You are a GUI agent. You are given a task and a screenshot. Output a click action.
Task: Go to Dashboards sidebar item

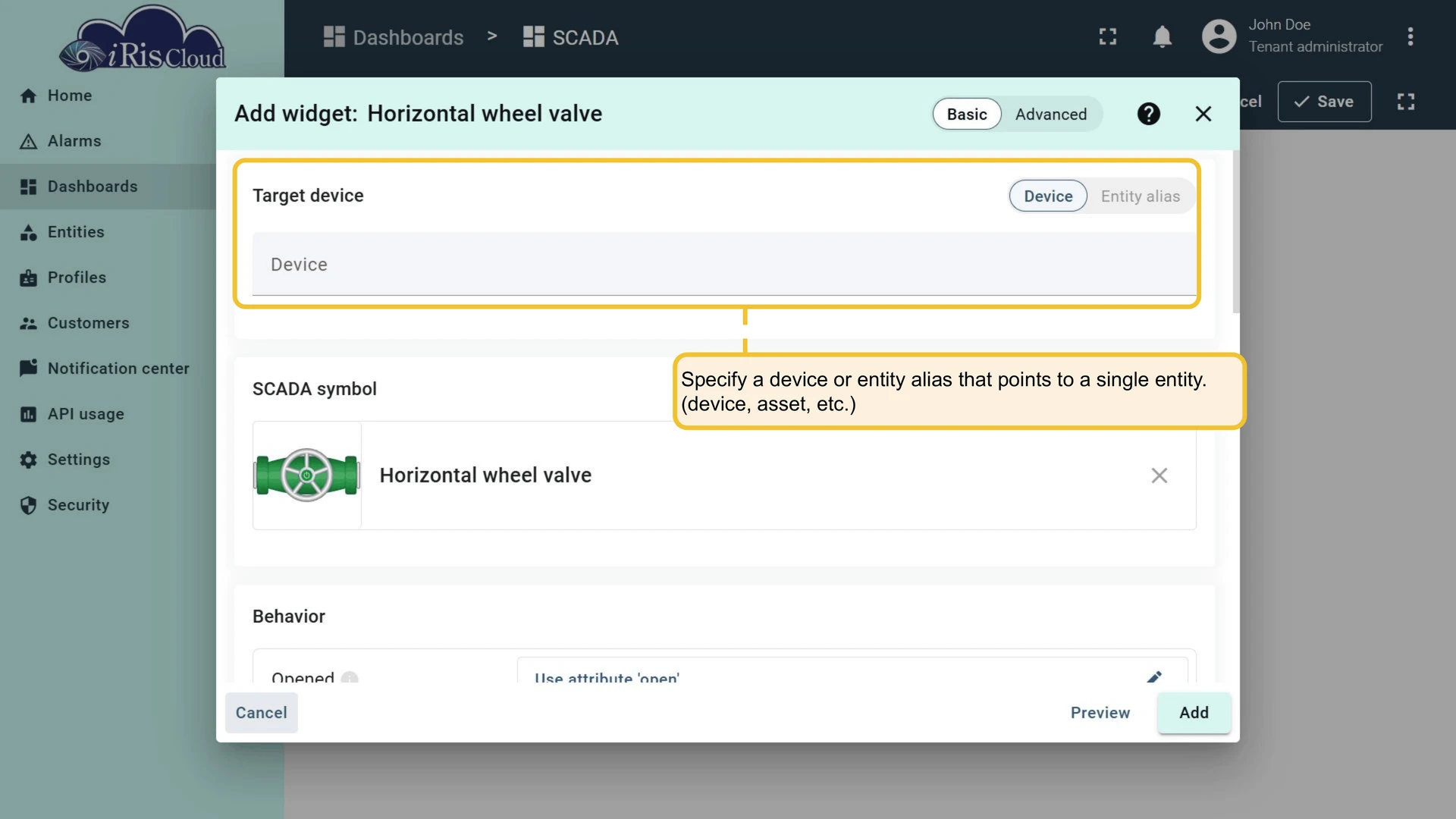[106, 187]
